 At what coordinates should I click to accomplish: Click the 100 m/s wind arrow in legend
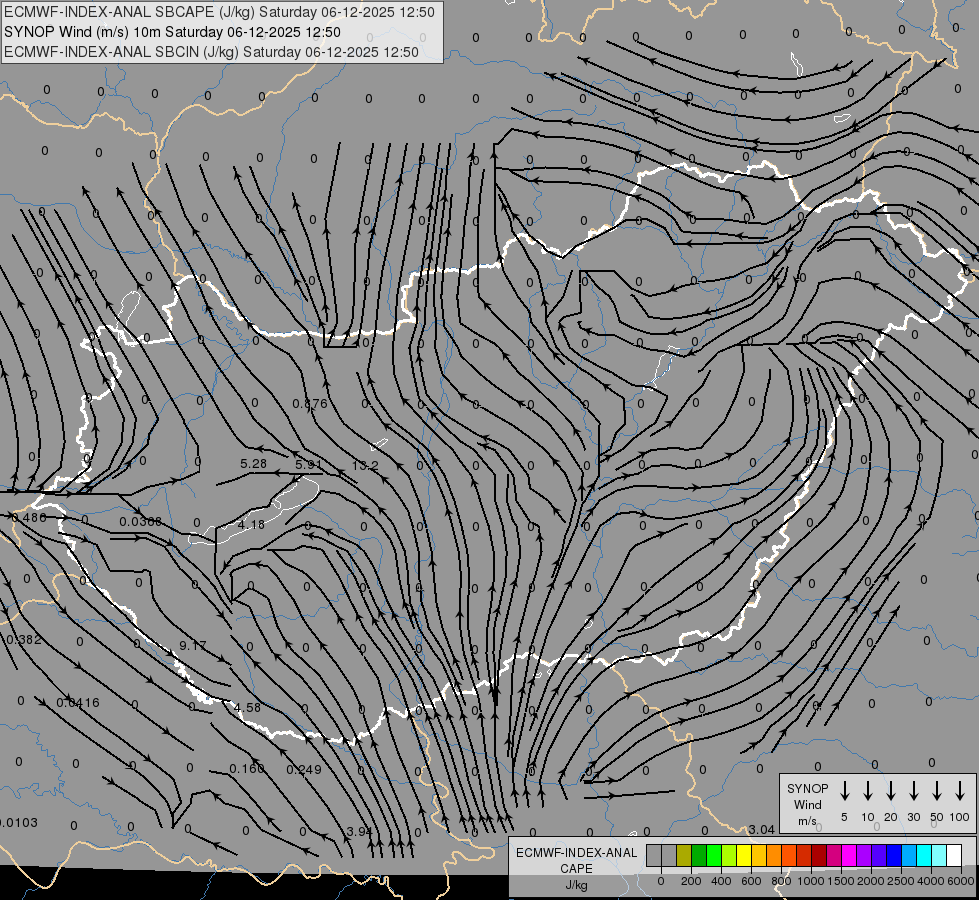[x=960, y=791]
